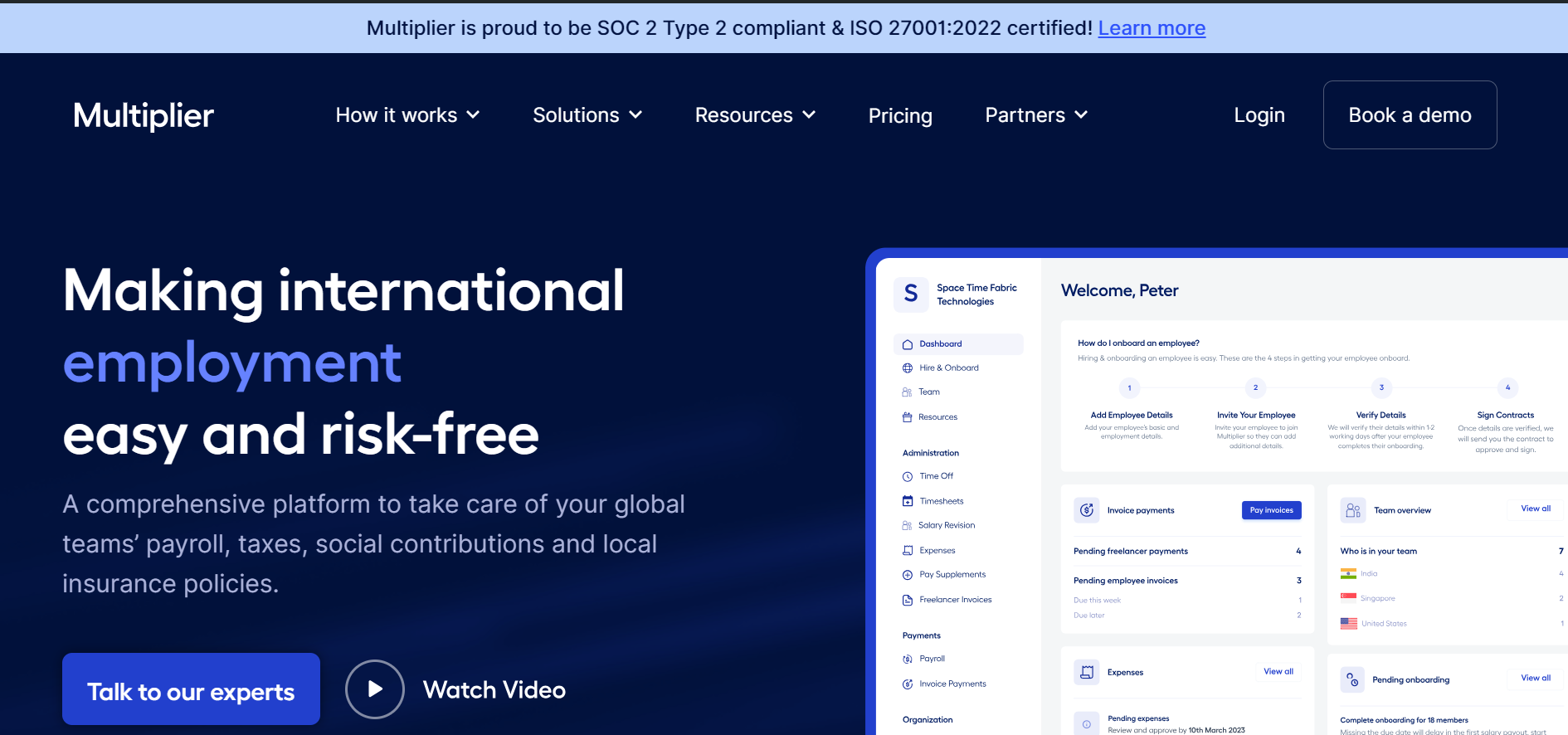The width and height of the screenshot is (1568, 735).
Task: Open Dashboard in the sidebar
Action: pyautogui.click(x=958, y=344)
